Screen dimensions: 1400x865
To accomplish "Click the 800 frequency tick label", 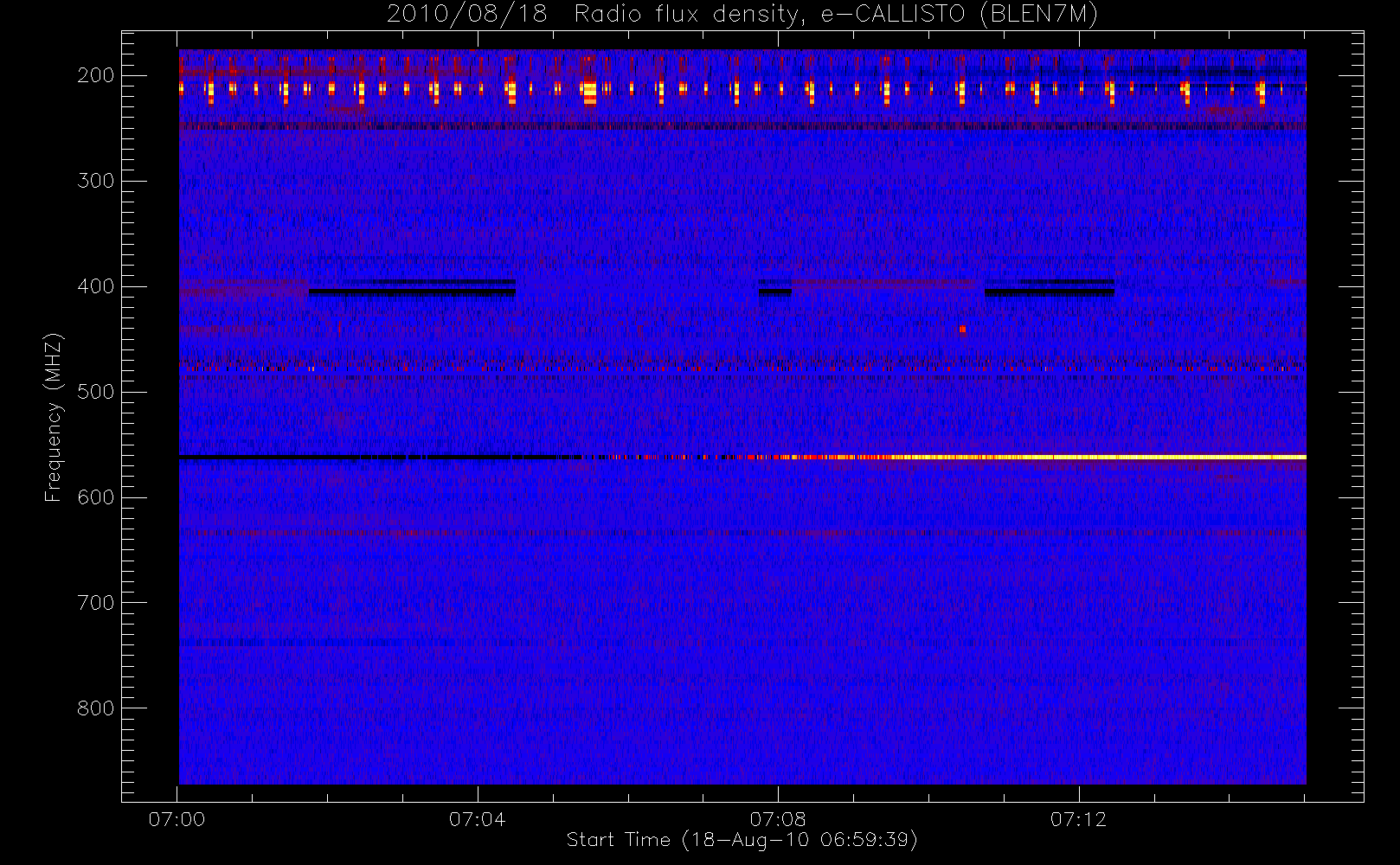I will point(96,708).
